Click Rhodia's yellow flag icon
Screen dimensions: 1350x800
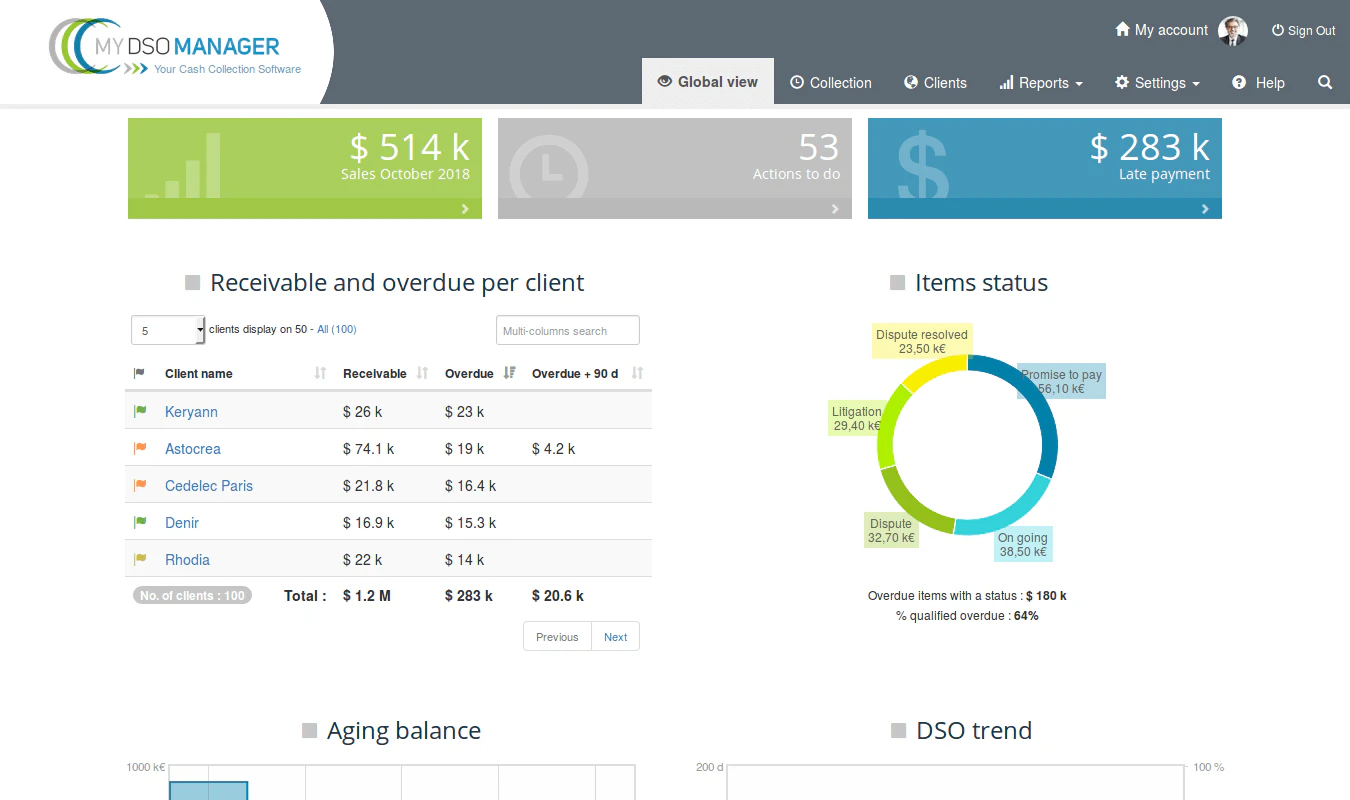[x=140, y=559]
